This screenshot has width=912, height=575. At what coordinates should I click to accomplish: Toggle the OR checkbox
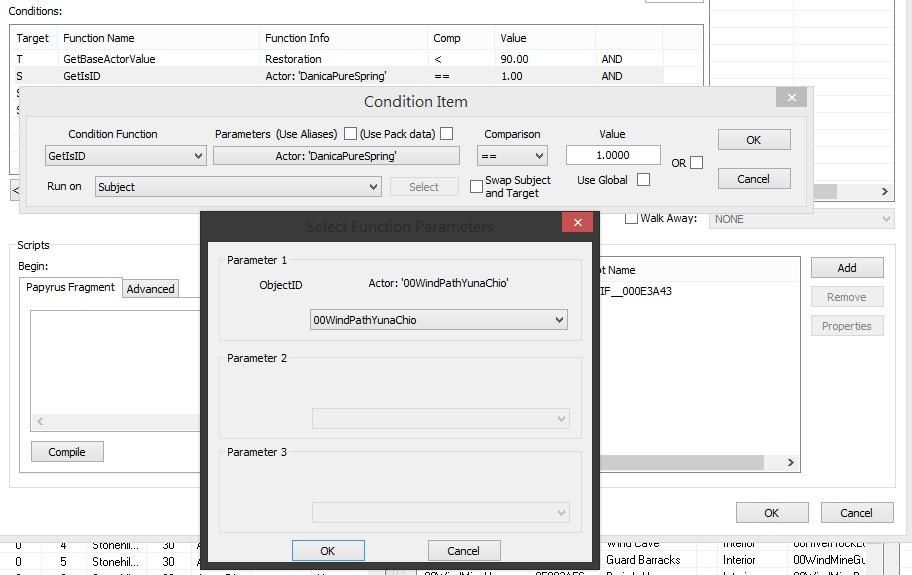coord(696,162)
